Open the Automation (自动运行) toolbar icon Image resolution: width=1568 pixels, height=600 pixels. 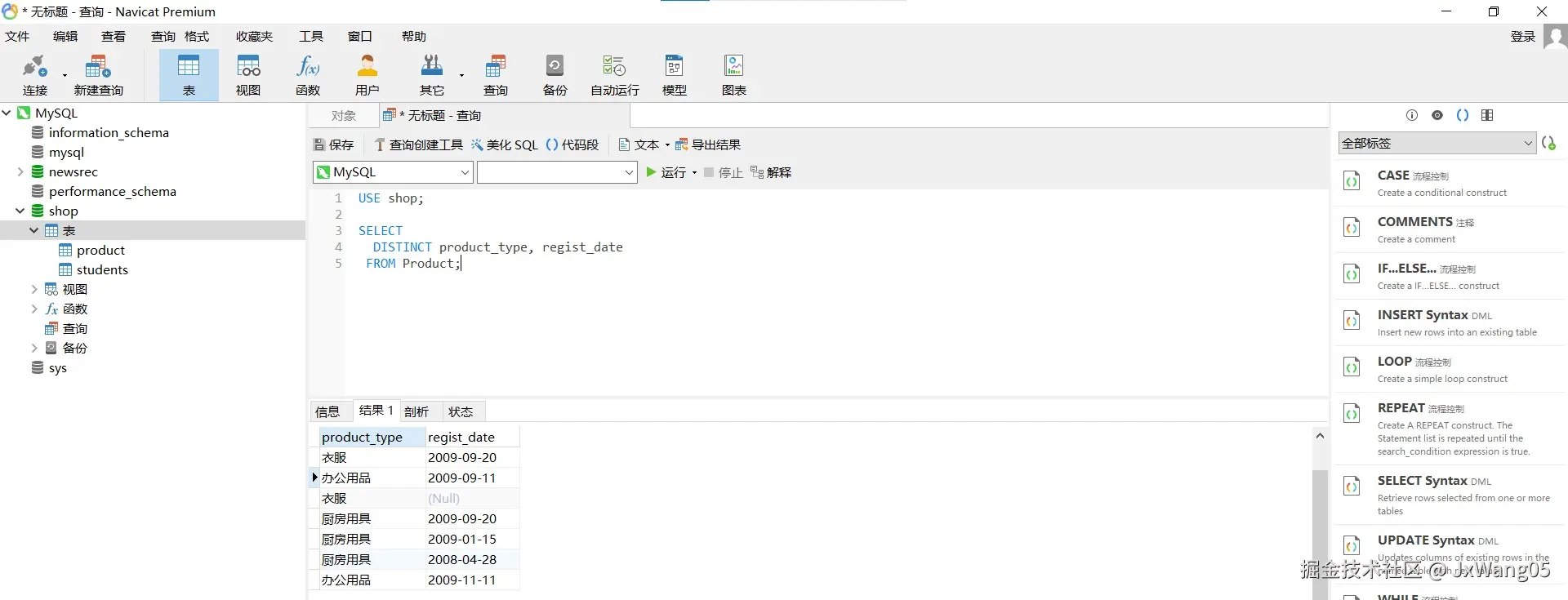615,75
